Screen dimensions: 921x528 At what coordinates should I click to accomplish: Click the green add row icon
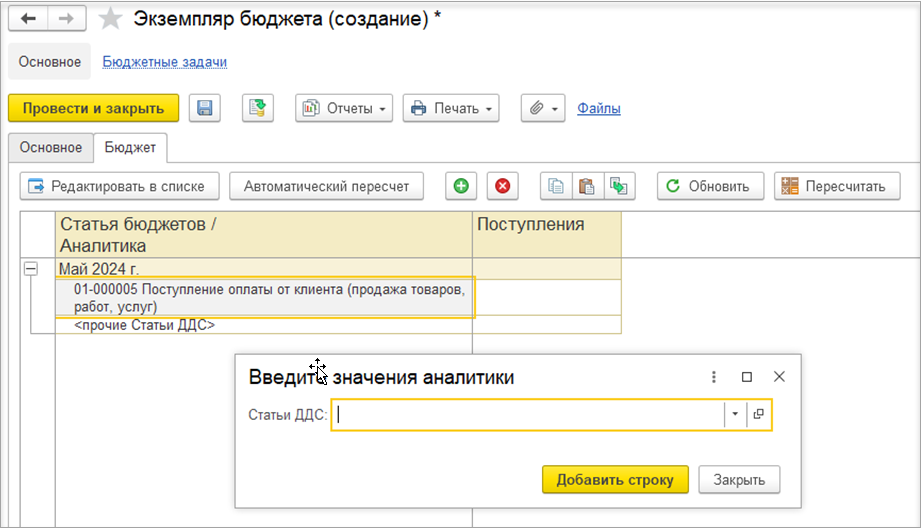460,186
